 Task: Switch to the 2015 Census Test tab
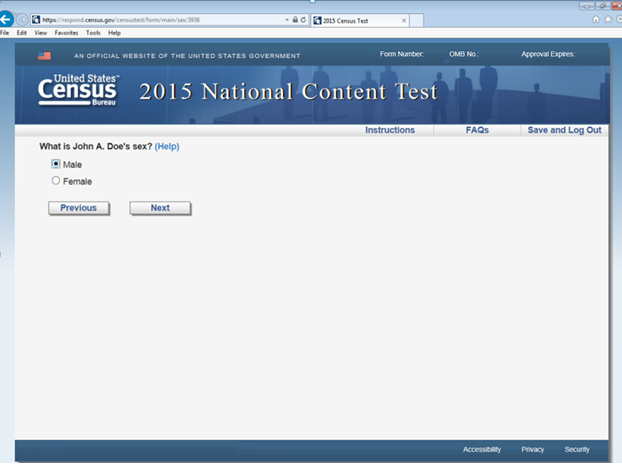(360, 21)
